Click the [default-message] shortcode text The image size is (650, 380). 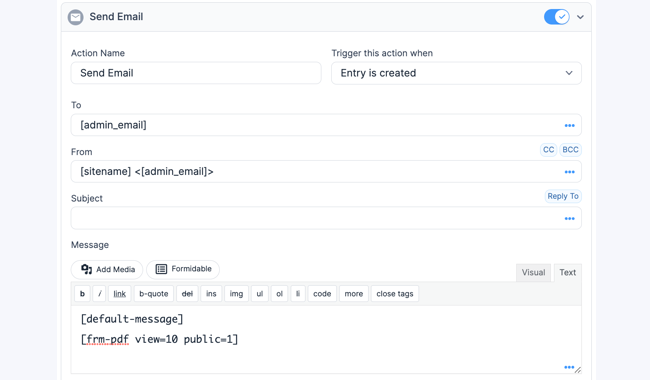click(132, 319)
